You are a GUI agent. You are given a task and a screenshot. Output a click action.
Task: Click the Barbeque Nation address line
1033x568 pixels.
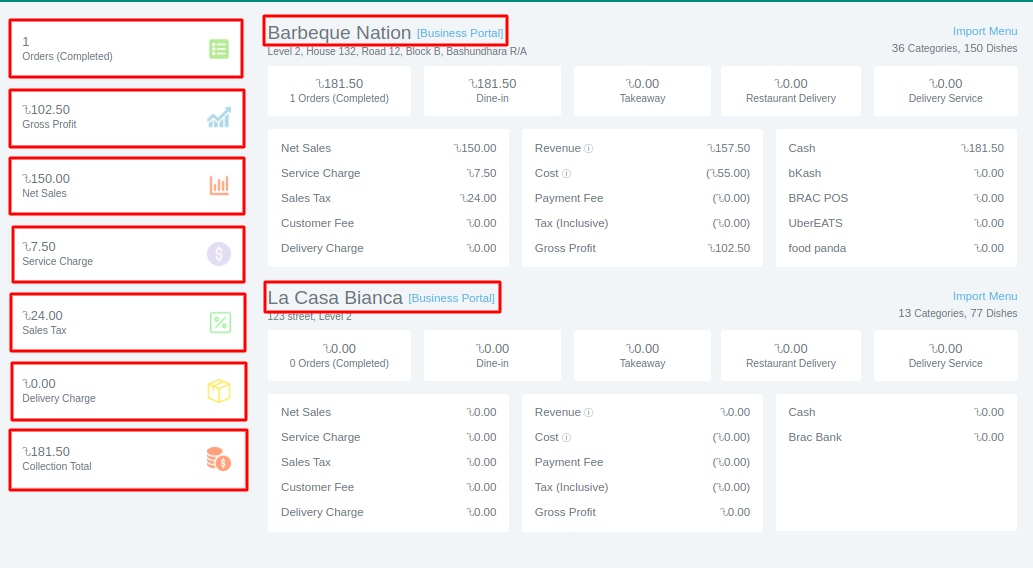click(397, 51)
